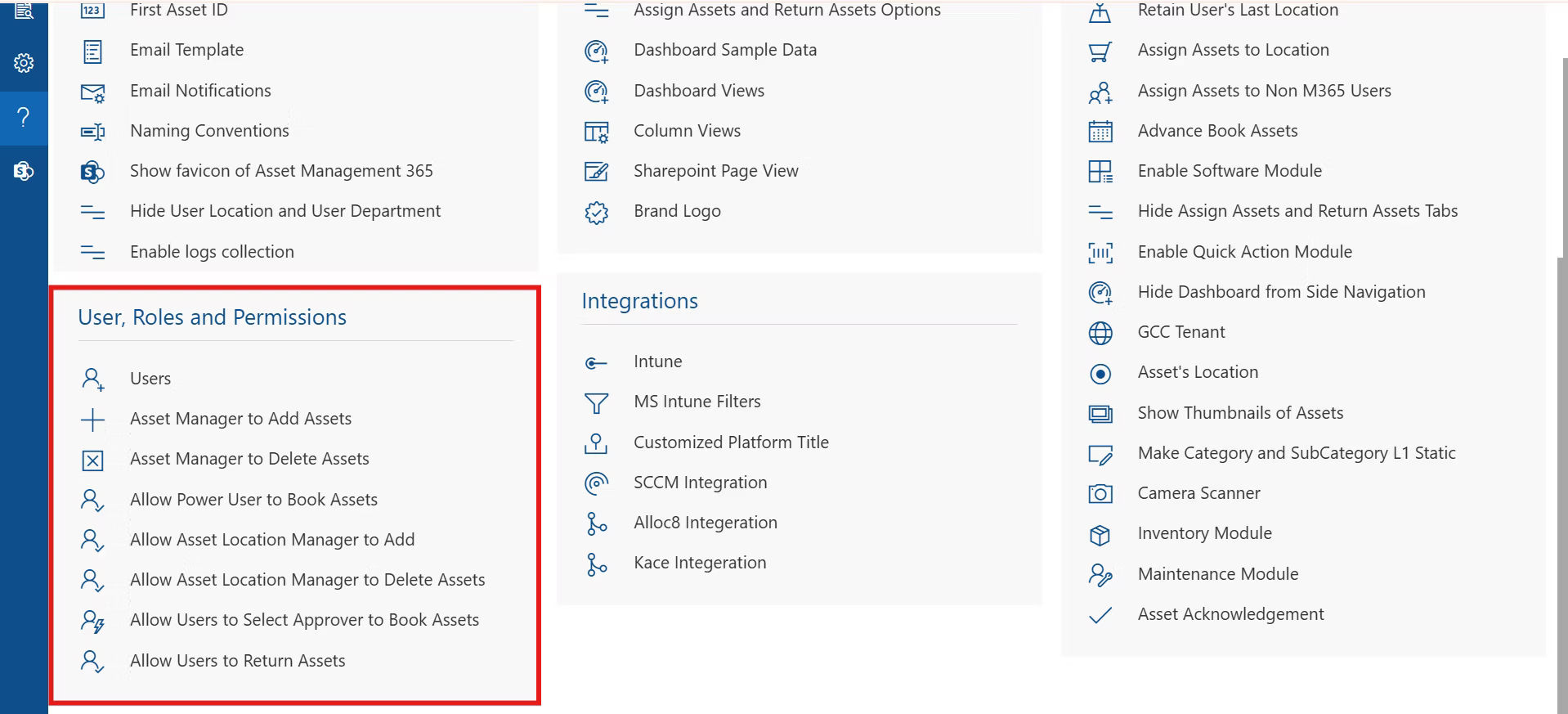Click the GCC Tenant globe icon
Image resolution: width=1568 pixels, height=714 pixels.
1100,333
